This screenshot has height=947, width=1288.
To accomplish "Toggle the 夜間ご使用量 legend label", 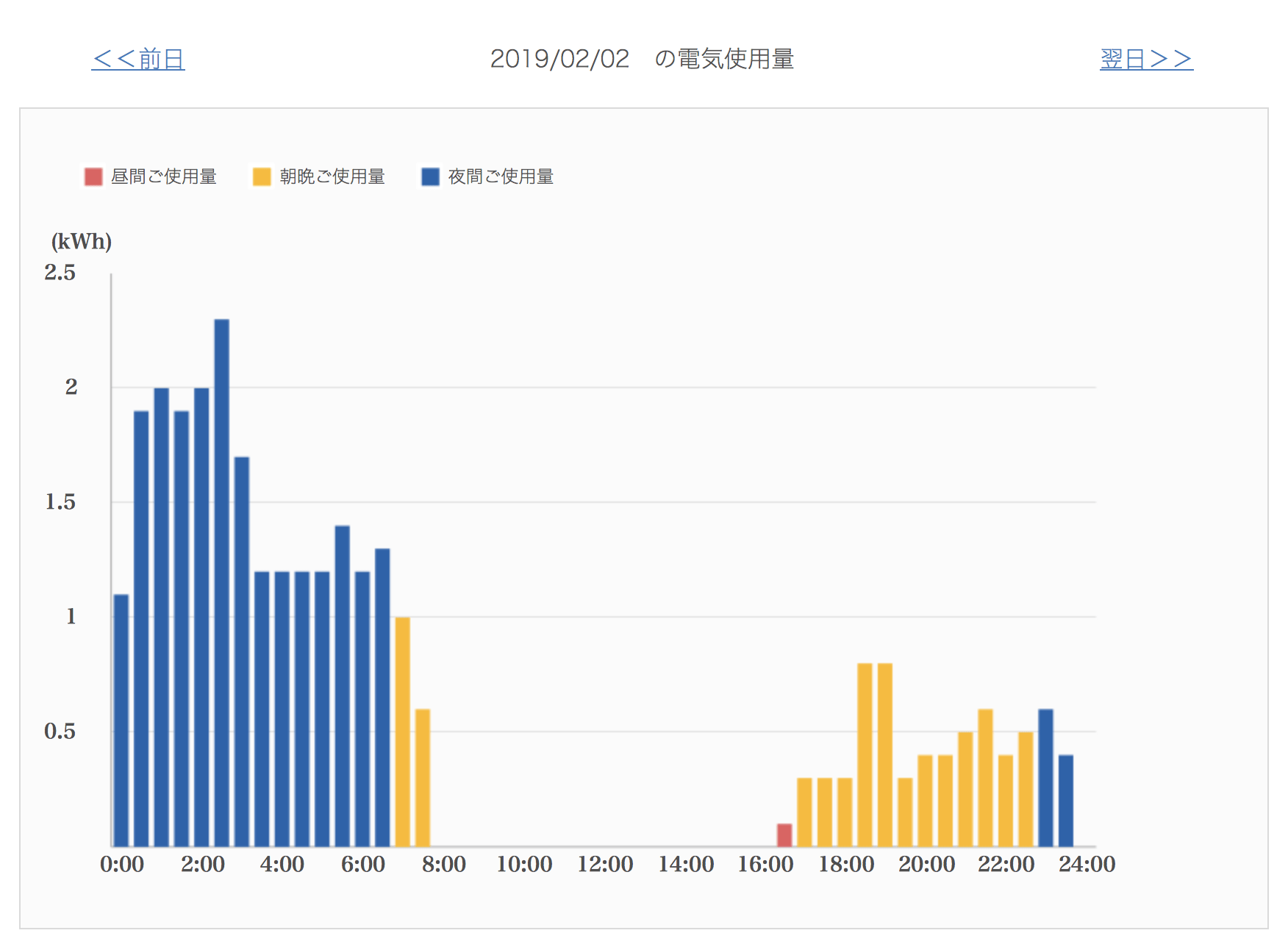I will (501, 176).
